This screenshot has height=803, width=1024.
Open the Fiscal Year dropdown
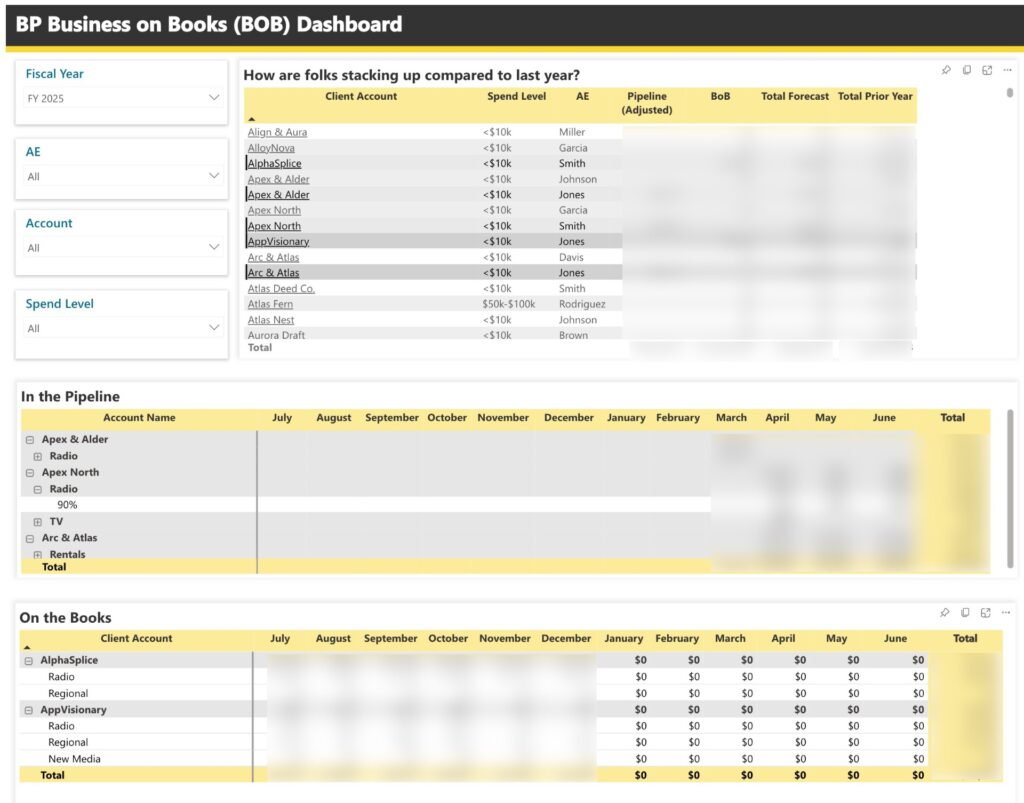pyautogui.click(x=122, y=98)
